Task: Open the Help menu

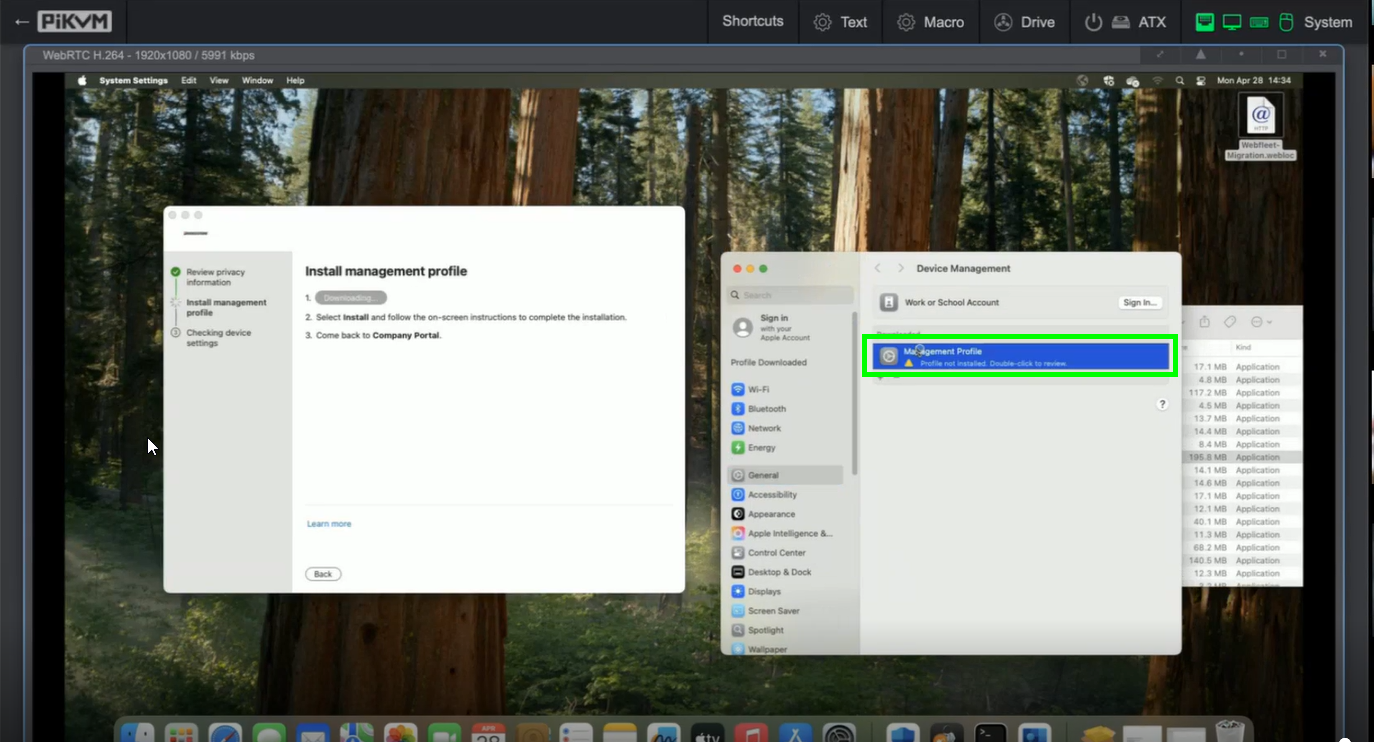Action: click(x=295, y=81)
